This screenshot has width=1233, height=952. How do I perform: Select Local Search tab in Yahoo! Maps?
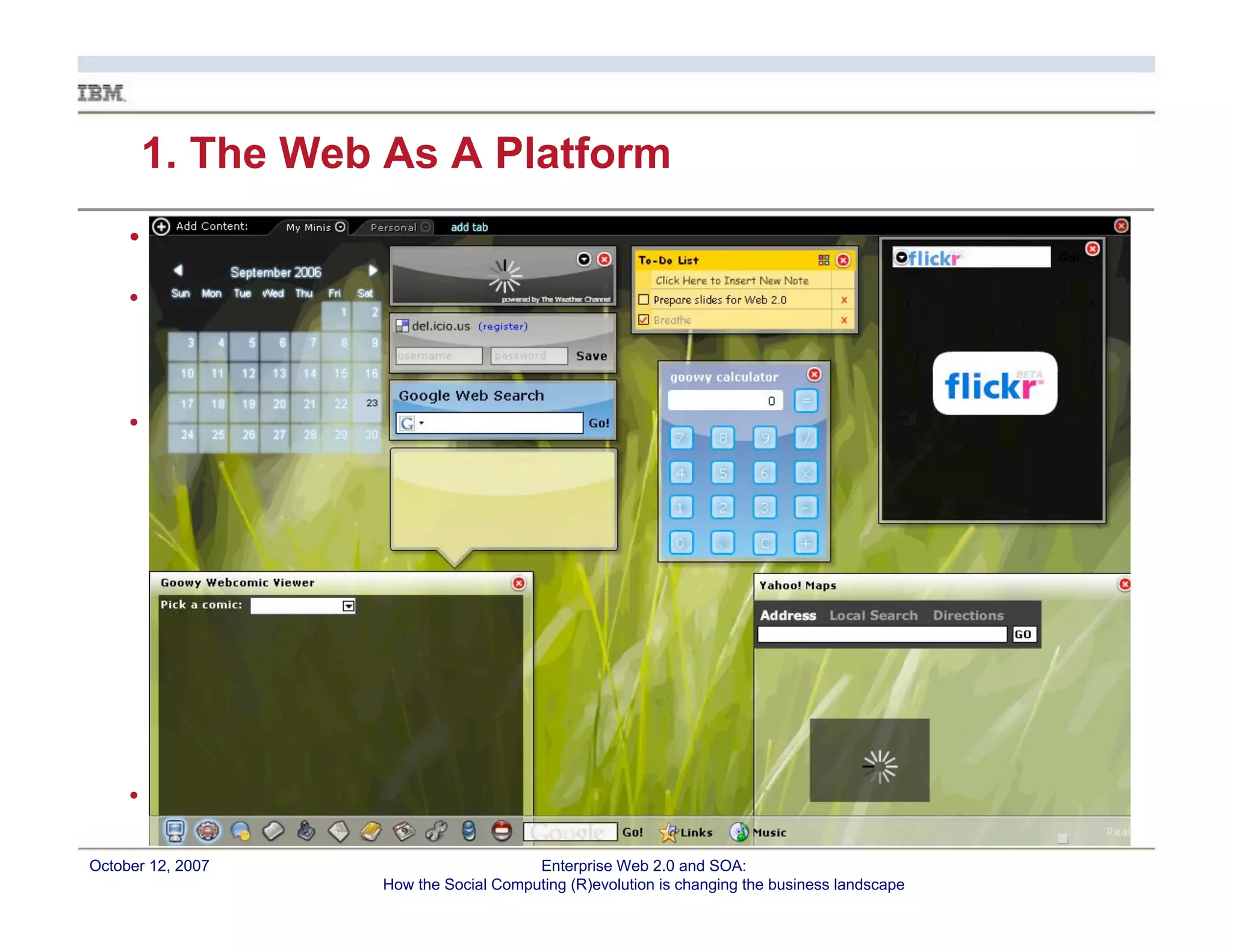pyautogui.click(x=874, y=615)
